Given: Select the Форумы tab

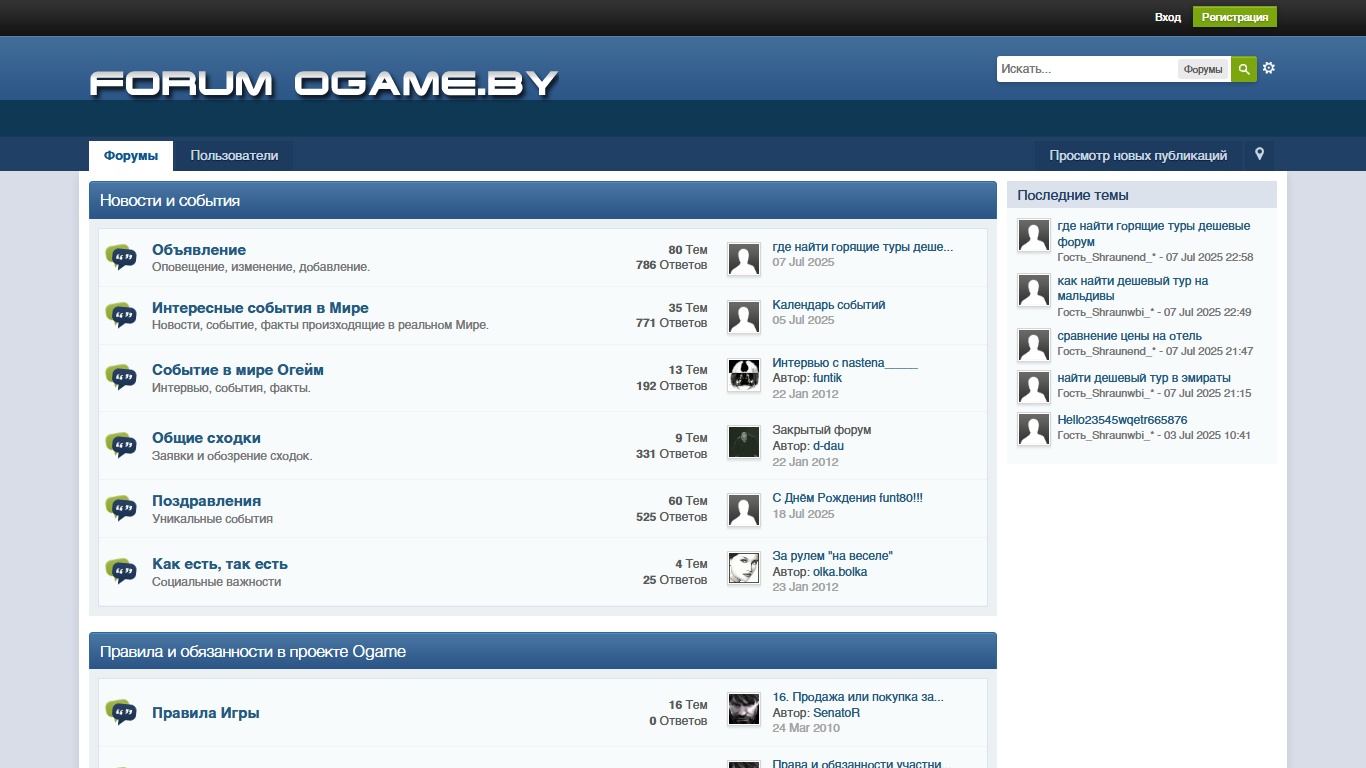Looking at the screenshot, I should pos(131,156).
